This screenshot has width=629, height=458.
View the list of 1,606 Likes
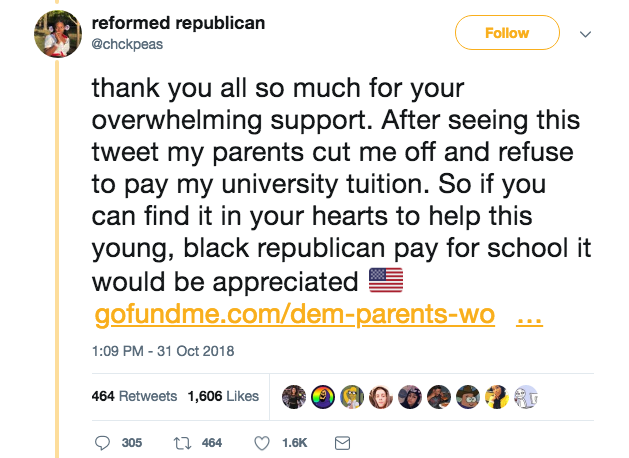coord(223,396)
